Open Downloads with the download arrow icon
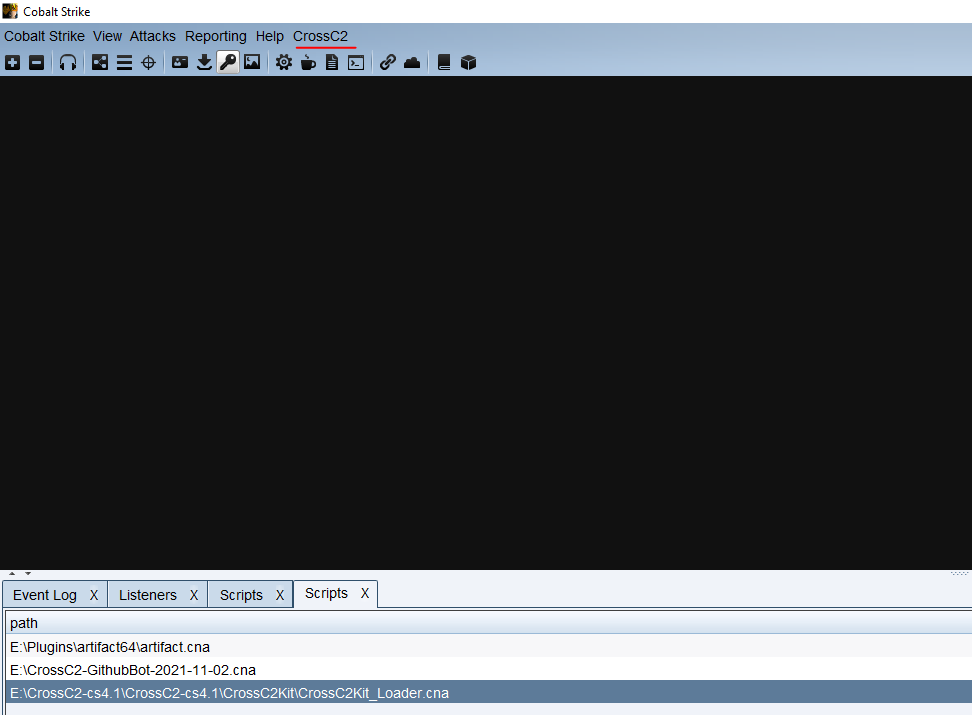The height and width of the screenshot is (715, 972). [204, 62]
